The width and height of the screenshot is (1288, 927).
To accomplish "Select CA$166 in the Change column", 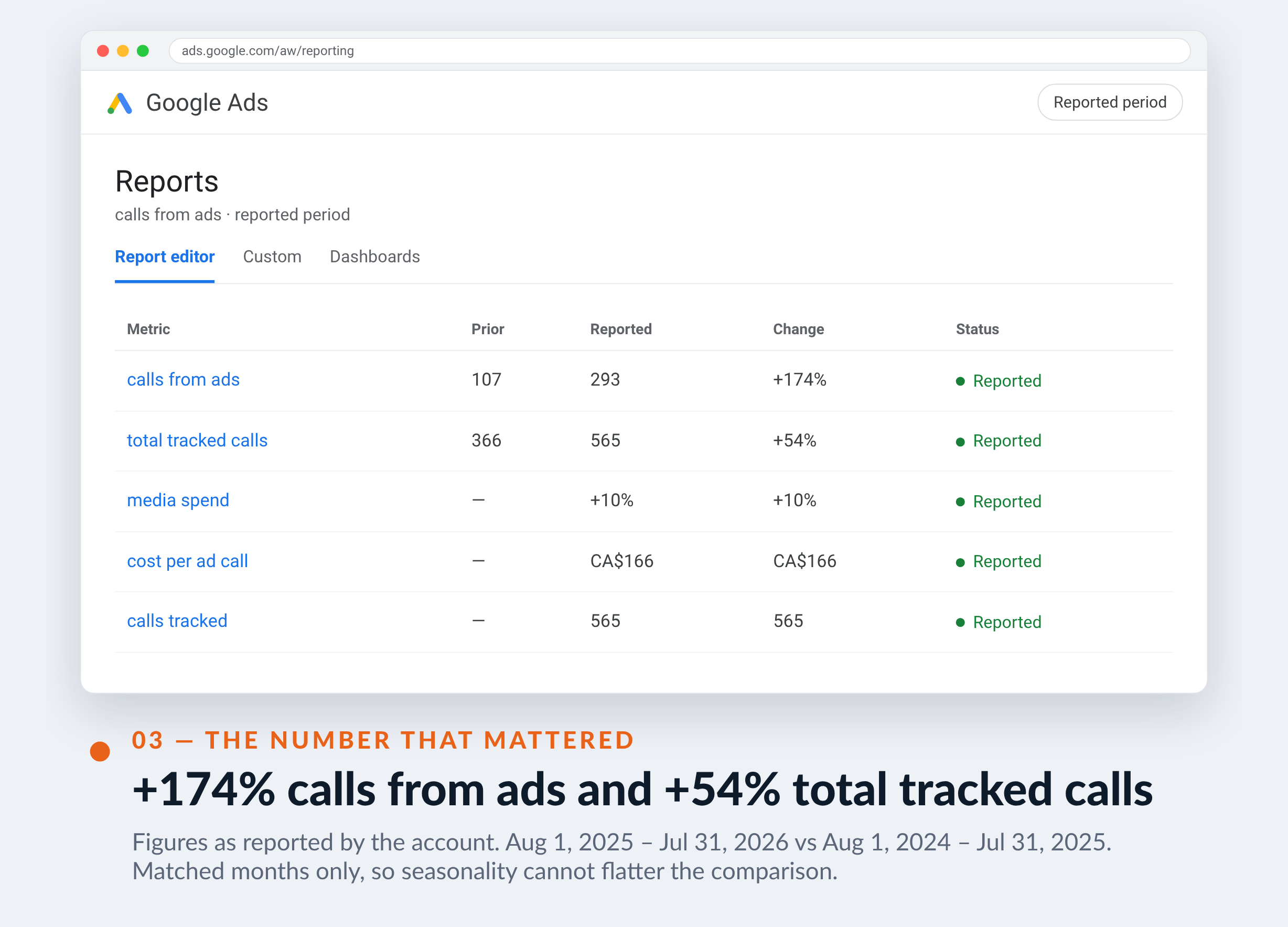I will [x=804, y=561].
